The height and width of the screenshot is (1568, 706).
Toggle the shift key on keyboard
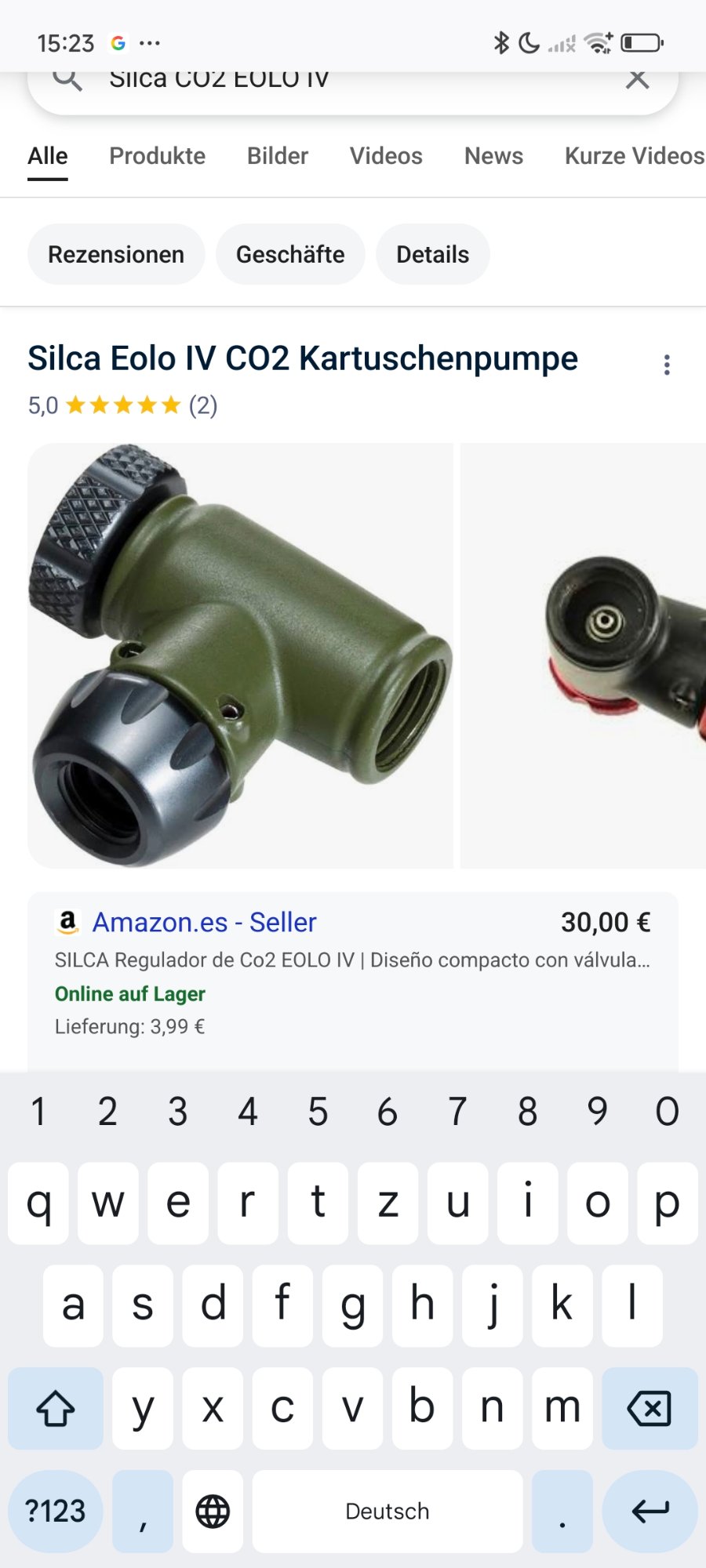tap(56, 1408)
